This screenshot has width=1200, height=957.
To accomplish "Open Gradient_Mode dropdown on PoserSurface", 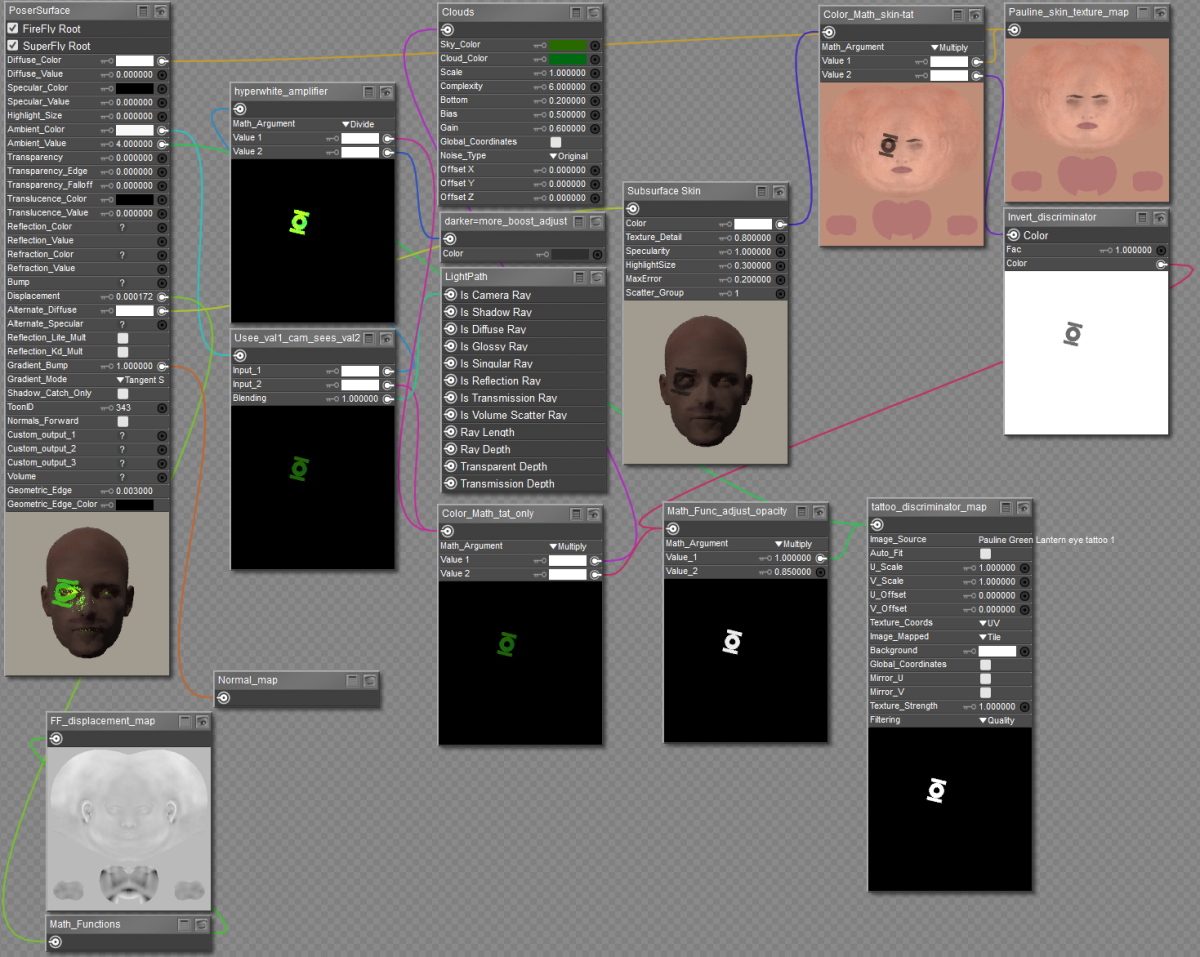I will click(x=140, y=380).
